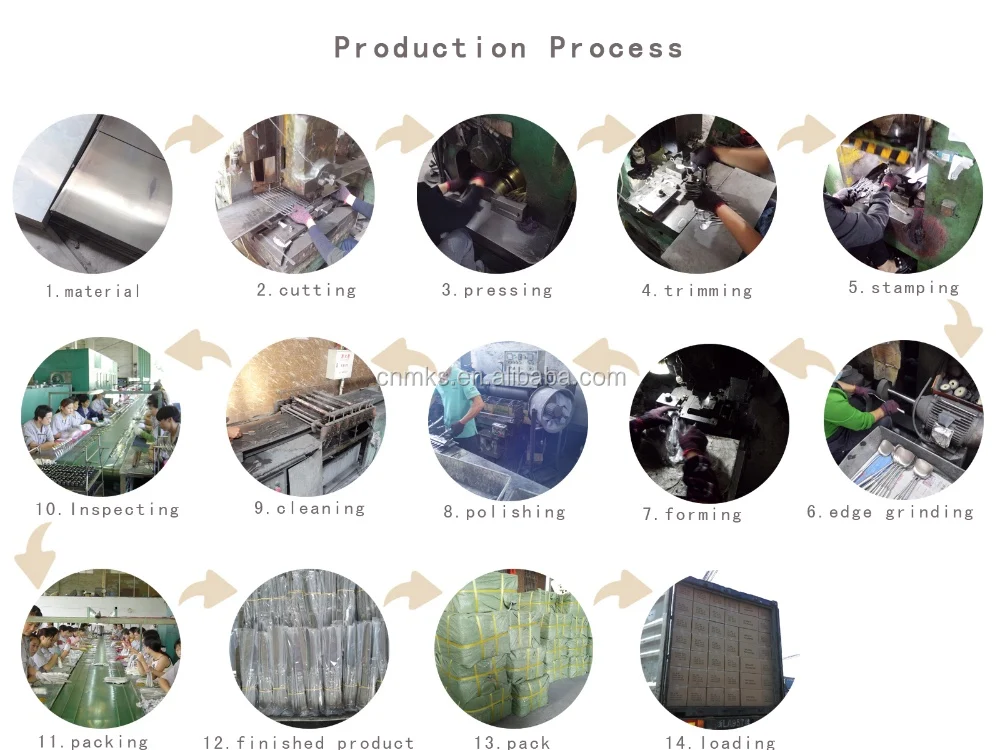Viewport: 1000px width, 750px height.
Task: Select the finished product image
Action: (309, 649)
